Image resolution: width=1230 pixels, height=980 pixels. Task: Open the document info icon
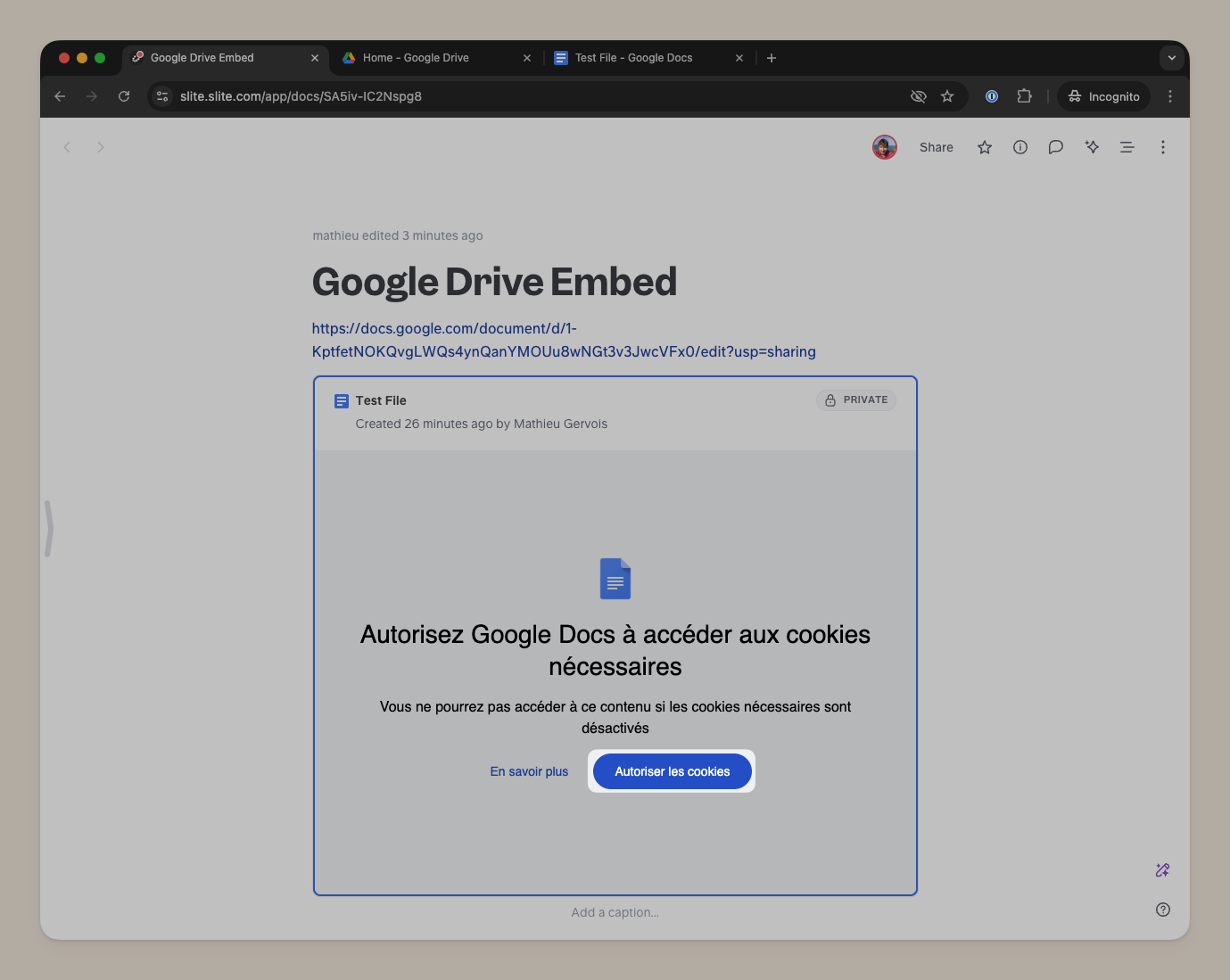click(x=1020, y=147)
